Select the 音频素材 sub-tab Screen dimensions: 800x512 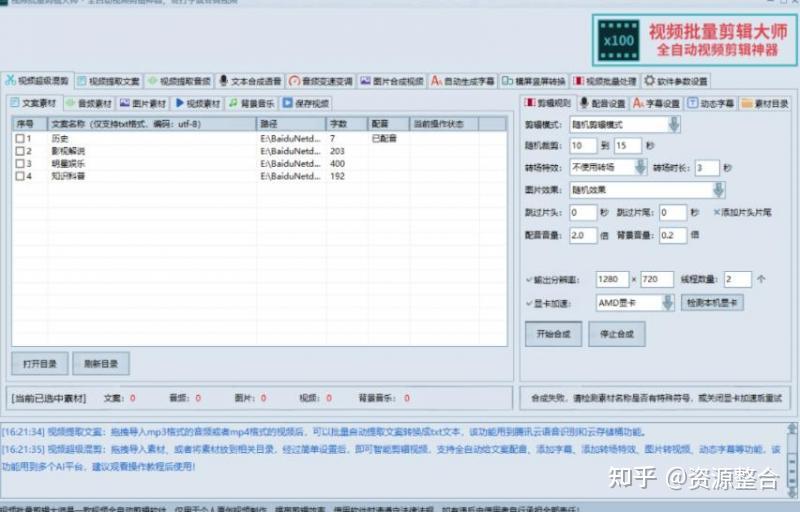(89, 104)
